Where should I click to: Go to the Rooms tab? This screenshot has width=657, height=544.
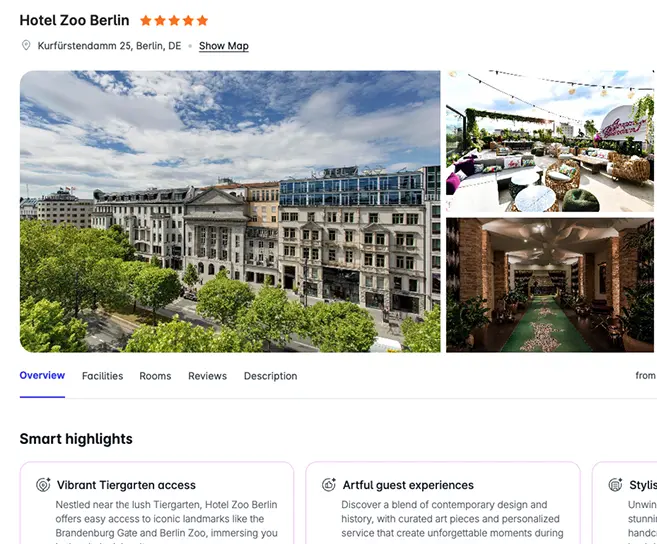click(155, 376)
